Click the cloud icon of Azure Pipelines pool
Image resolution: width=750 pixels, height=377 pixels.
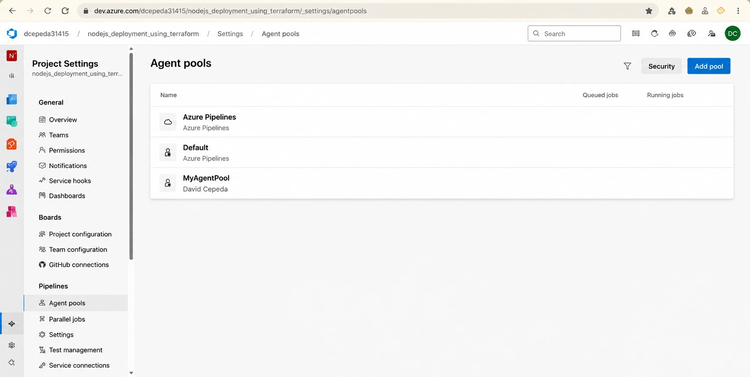pyautogui.click(x=168, y=122)
